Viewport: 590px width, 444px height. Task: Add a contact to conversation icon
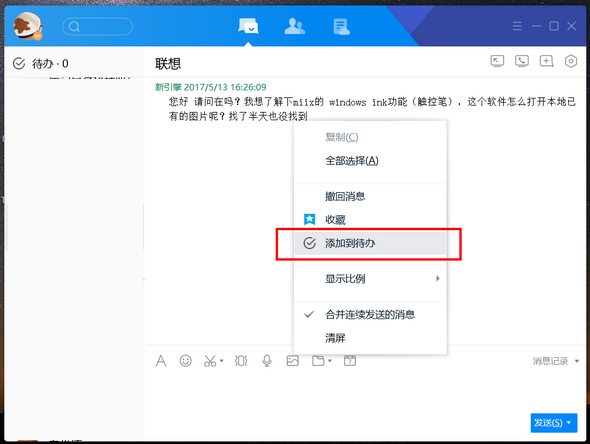(x=546, y=61)
